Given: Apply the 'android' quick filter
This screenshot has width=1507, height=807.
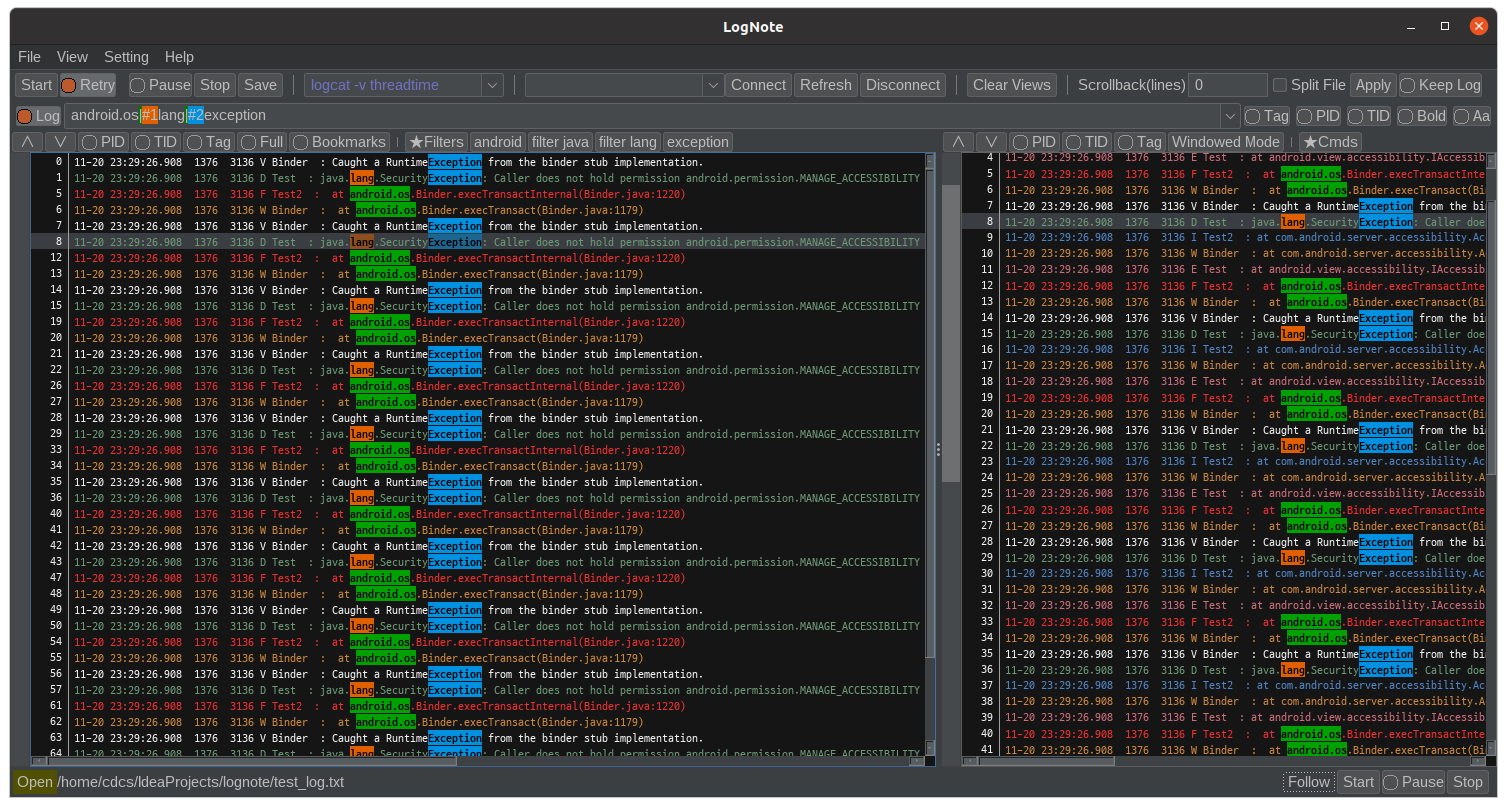Looking at the screenshot, I should [498, 142].
